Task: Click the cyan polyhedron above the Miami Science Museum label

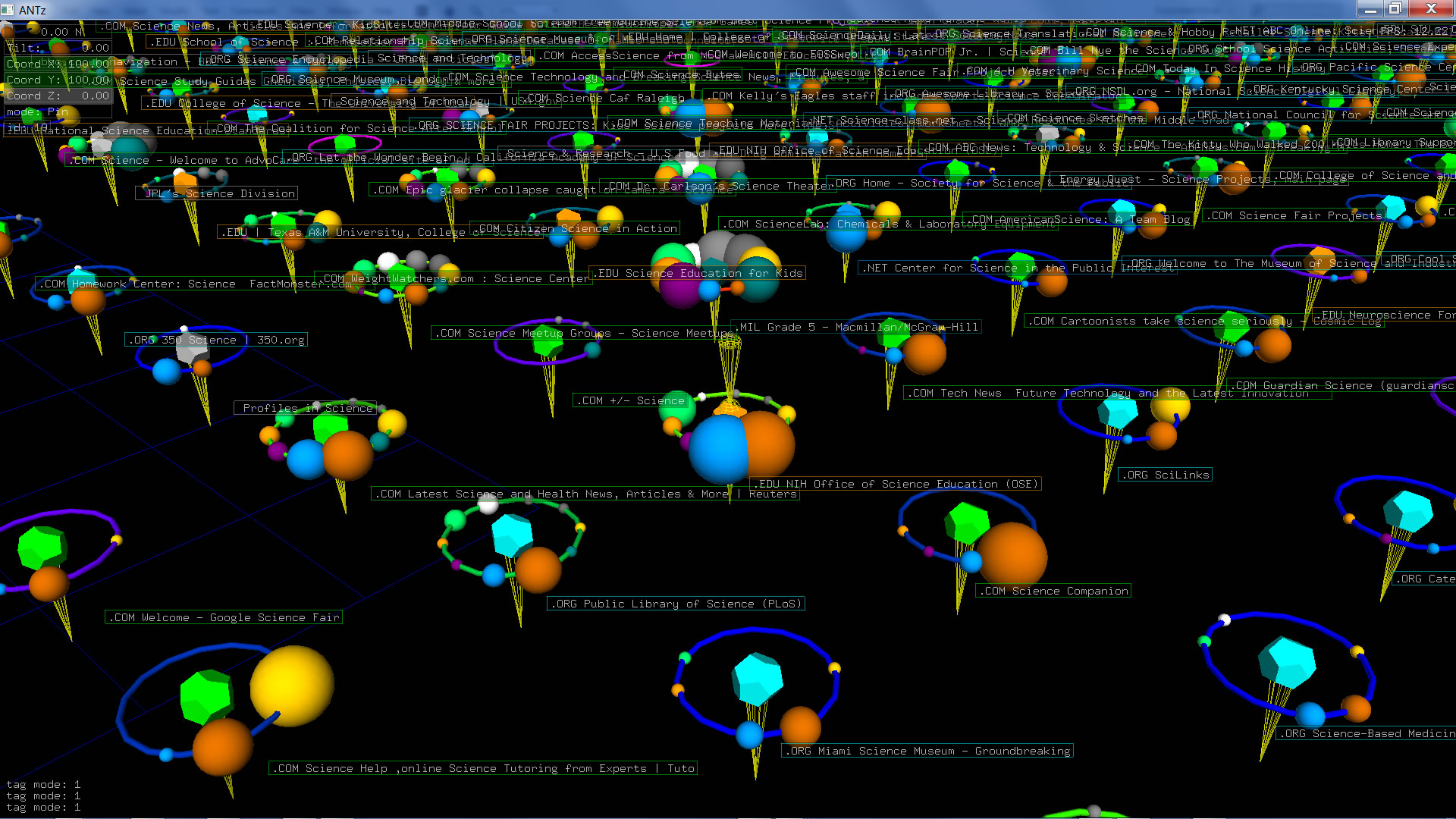Action: click(x=758, y=677)
